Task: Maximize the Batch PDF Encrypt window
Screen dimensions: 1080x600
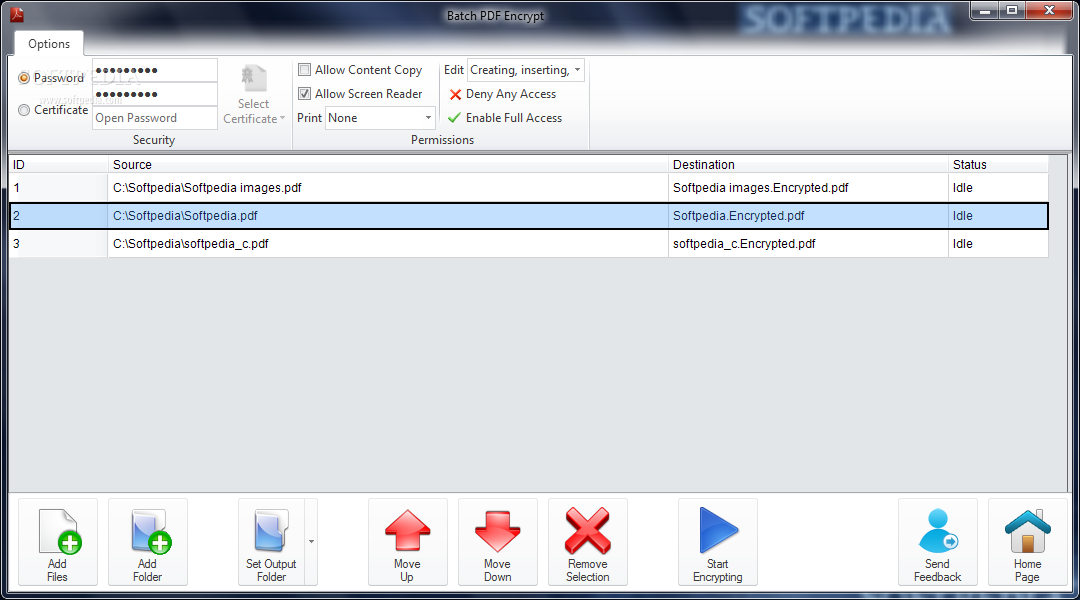Action: (1012, 10)
